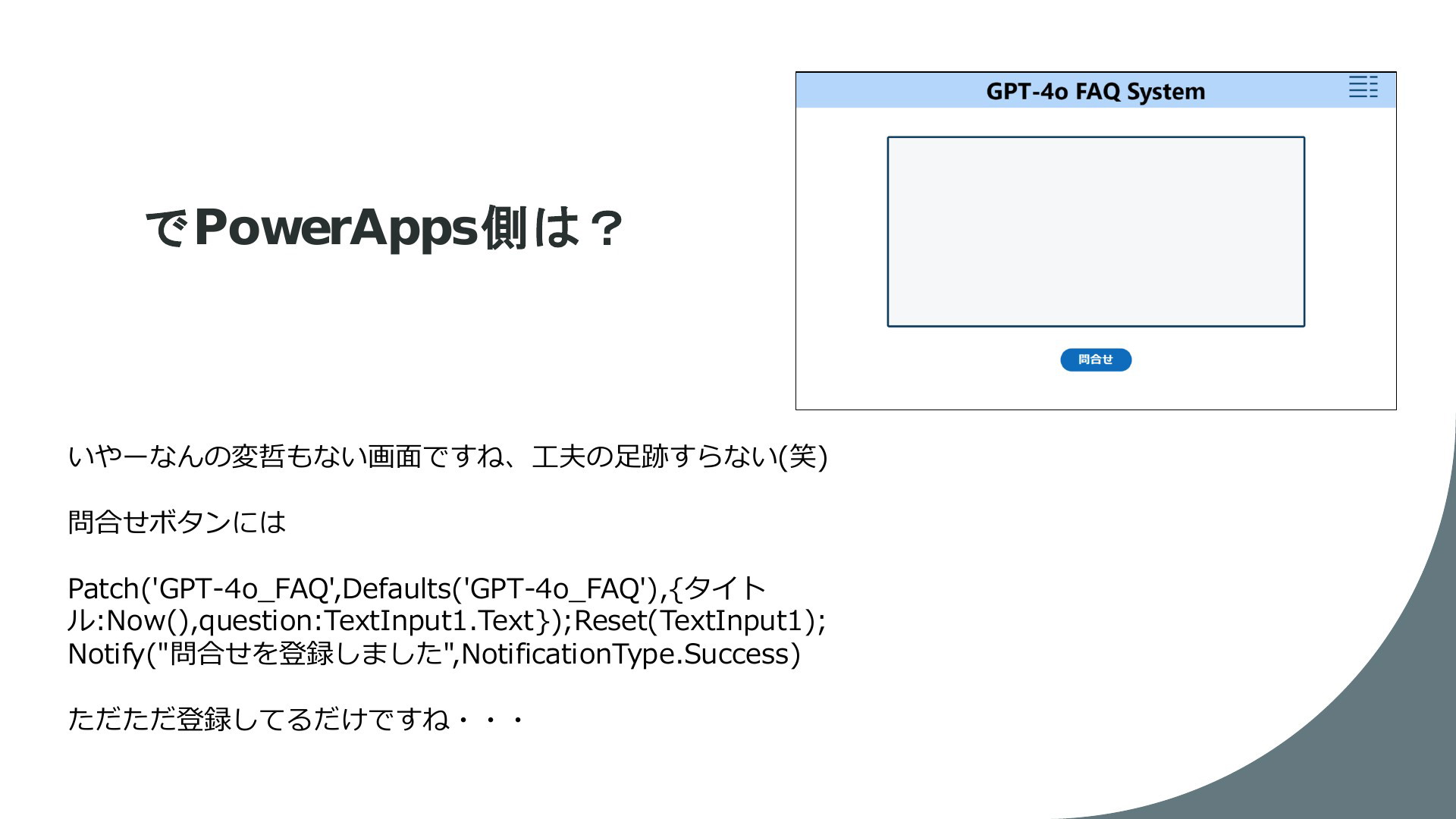Click the 問合せ button
1456x819 pixels.
pos(1096,359)
